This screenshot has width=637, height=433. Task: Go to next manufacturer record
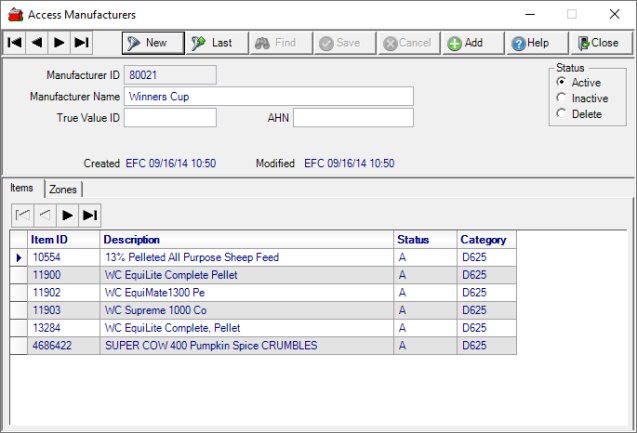point(59,43)
